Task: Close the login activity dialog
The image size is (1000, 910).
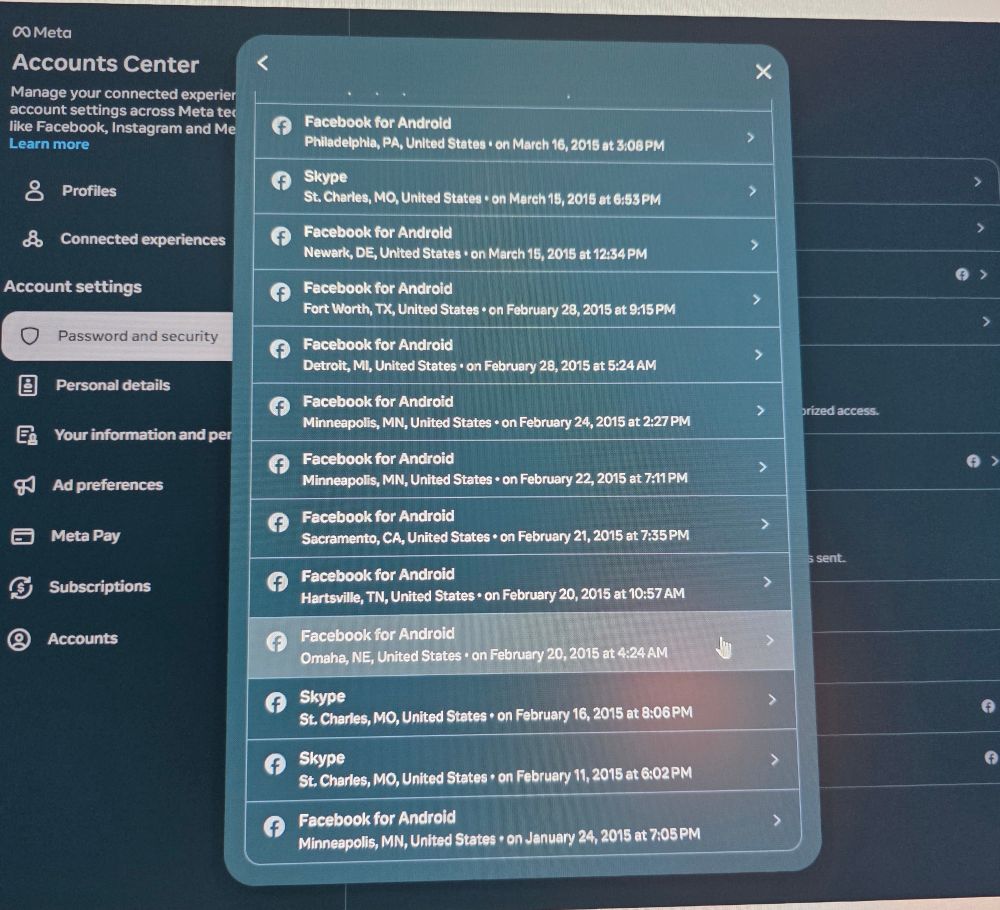Action: coord(763,71)
